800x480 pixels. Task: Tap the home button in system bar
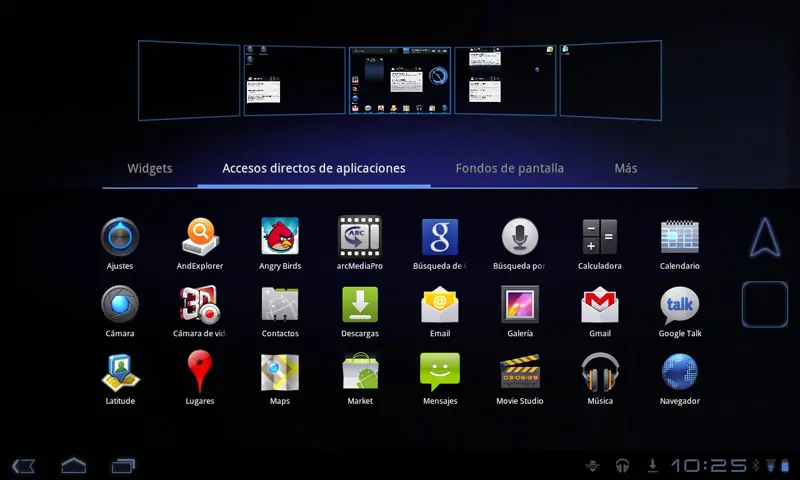73,465
